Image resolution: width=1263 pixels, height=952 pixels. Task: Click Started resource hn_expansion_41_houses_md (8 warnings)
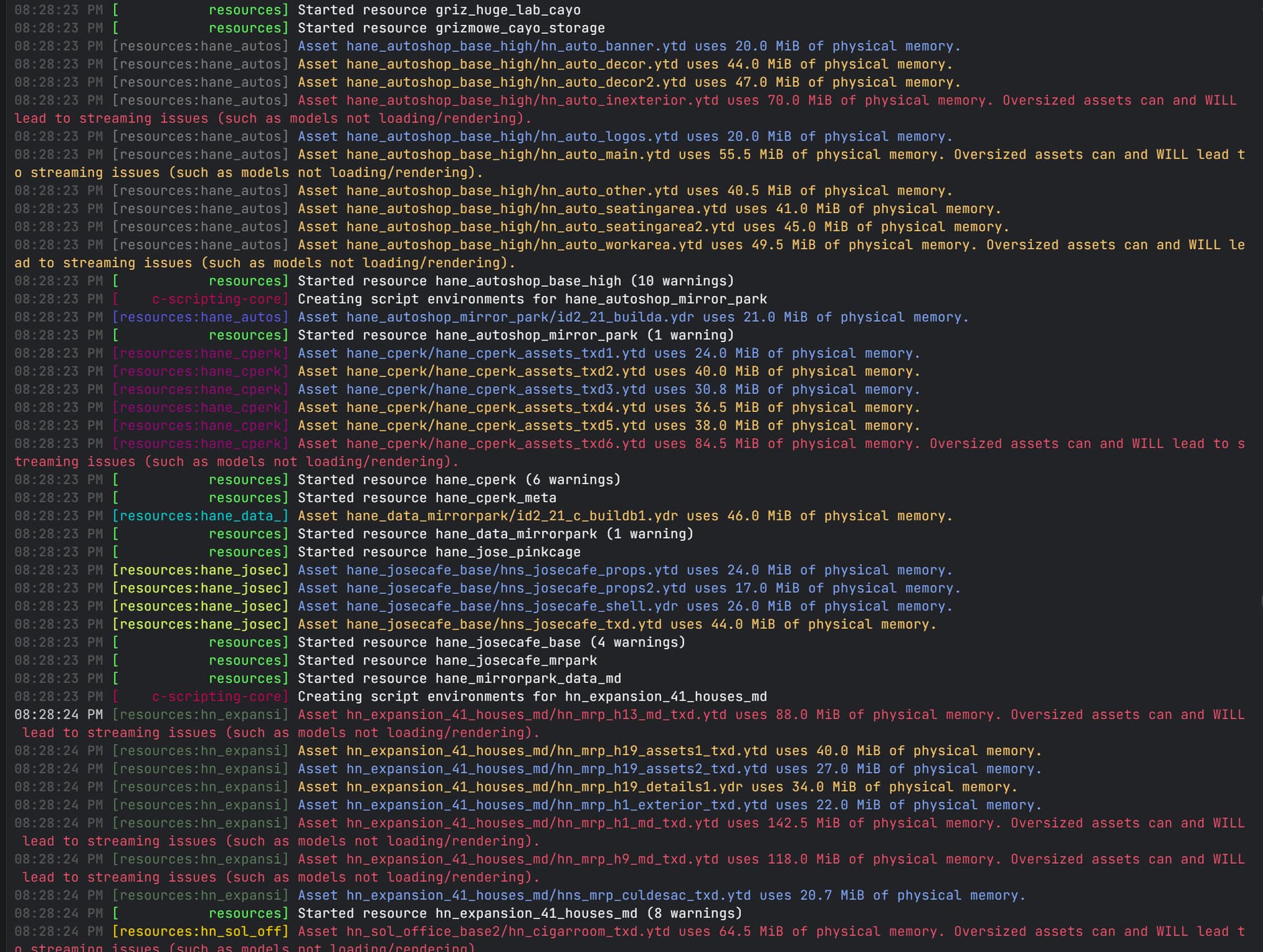click(x=378, y=913)
